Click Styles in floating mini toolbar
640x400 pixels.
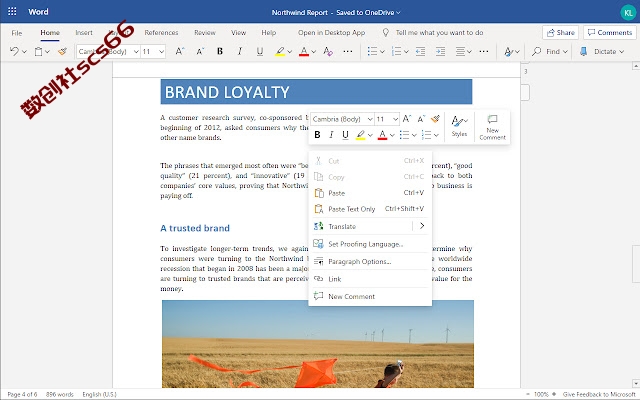[459, 126]
